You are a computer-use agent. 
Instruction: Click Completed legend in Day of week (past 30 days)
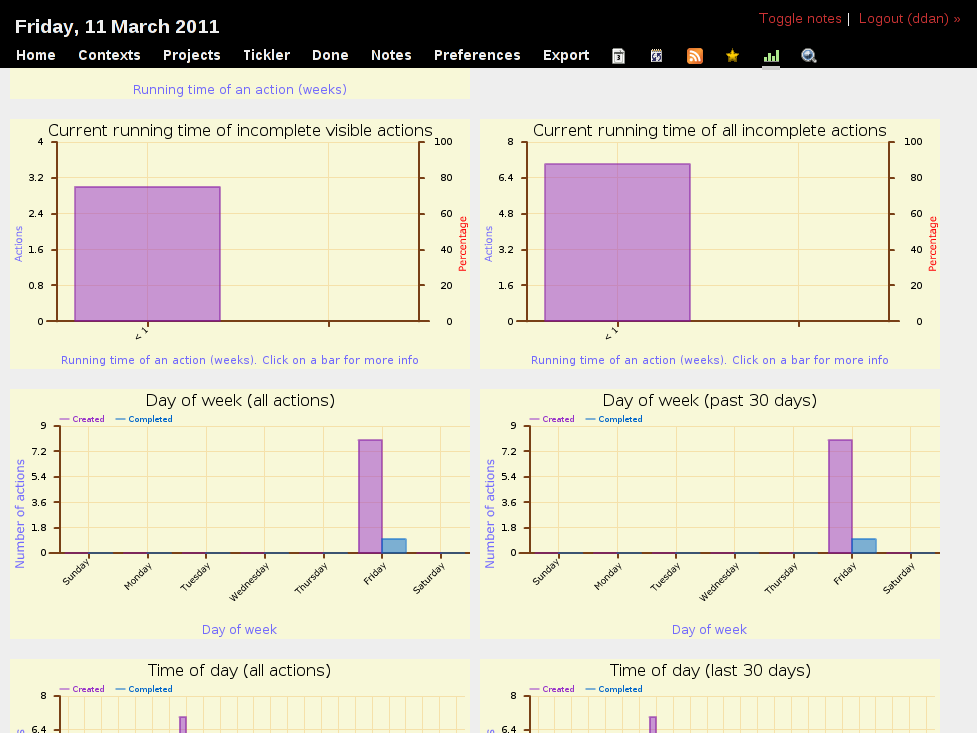coord(614,419)
